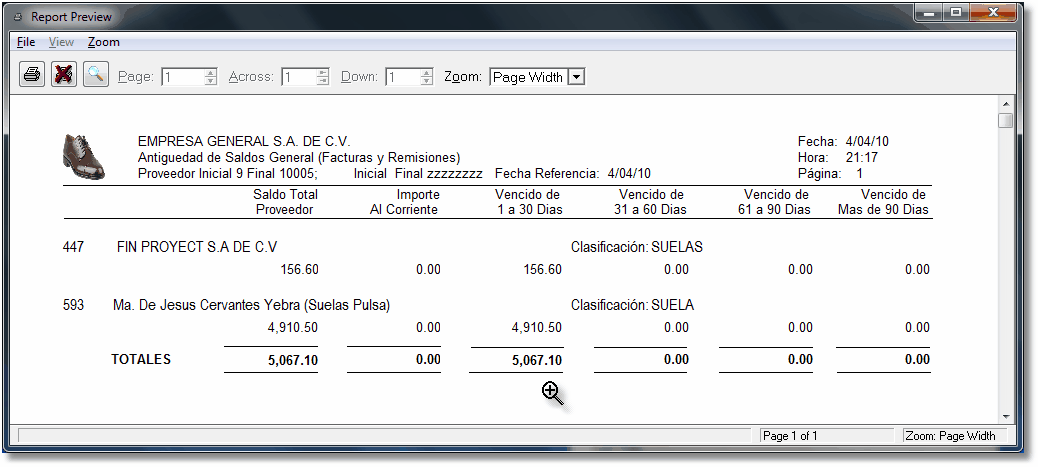Click the vertical scrollbar down arrow
Viewport: 1038px width, 467px height.
tap(1005, 415)
